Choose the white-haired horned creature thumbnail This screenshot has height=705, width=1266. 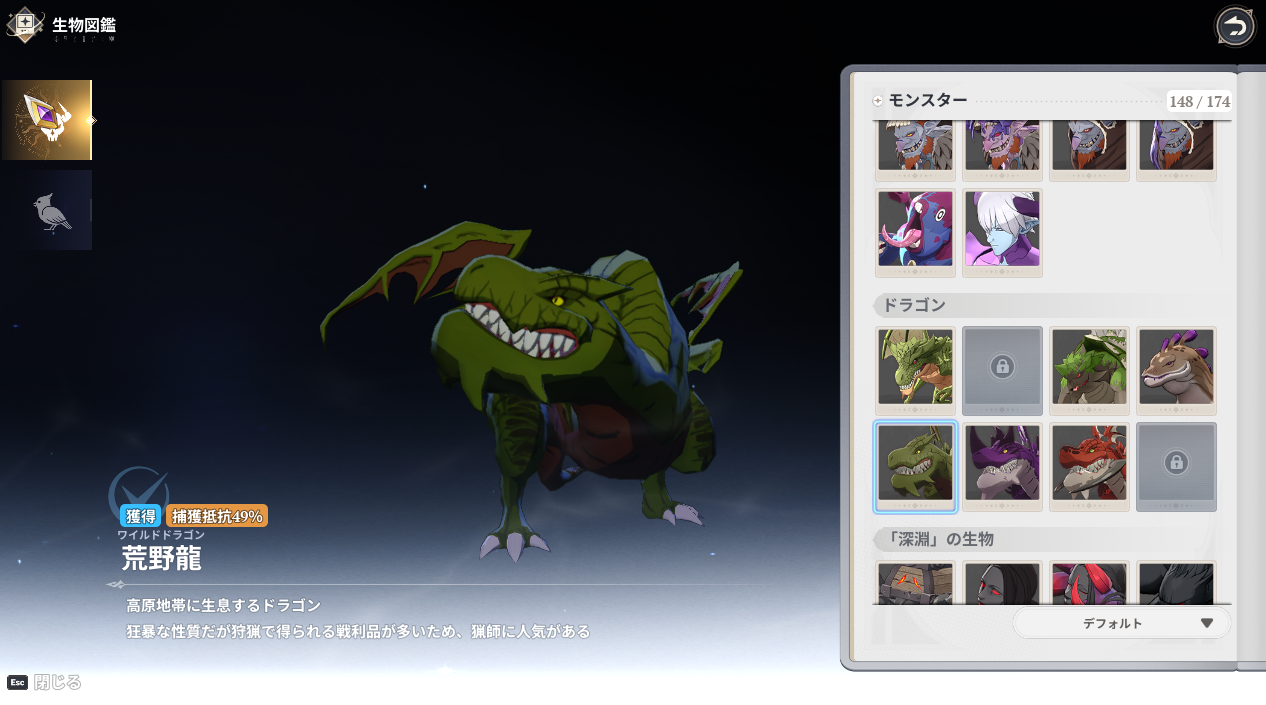point(1002,230)
